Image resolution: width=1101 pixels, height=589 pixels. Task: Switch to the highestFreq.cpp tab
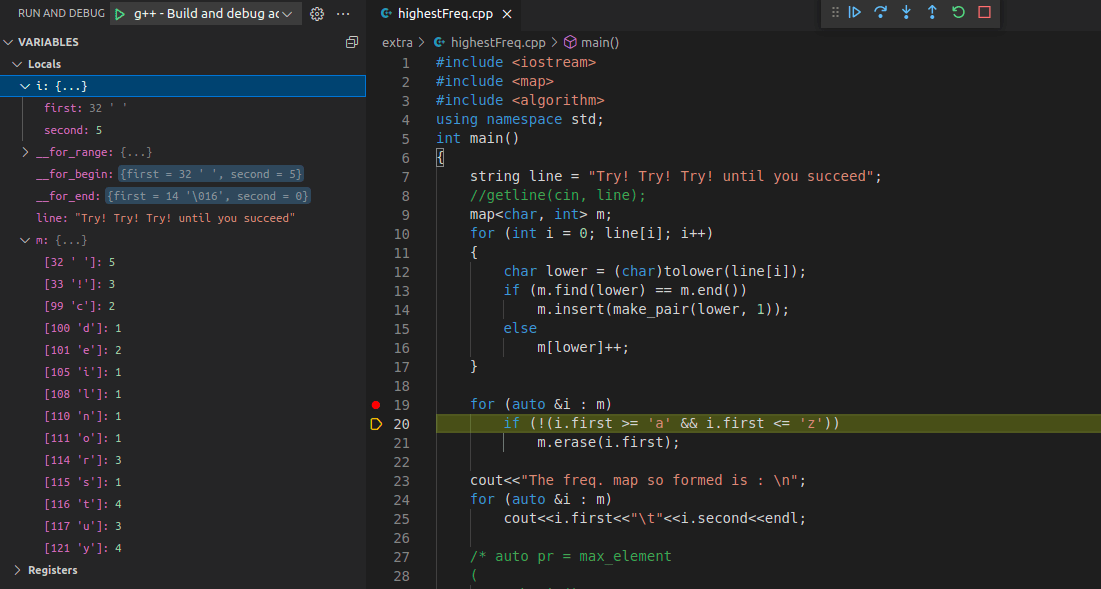point(441,15)
